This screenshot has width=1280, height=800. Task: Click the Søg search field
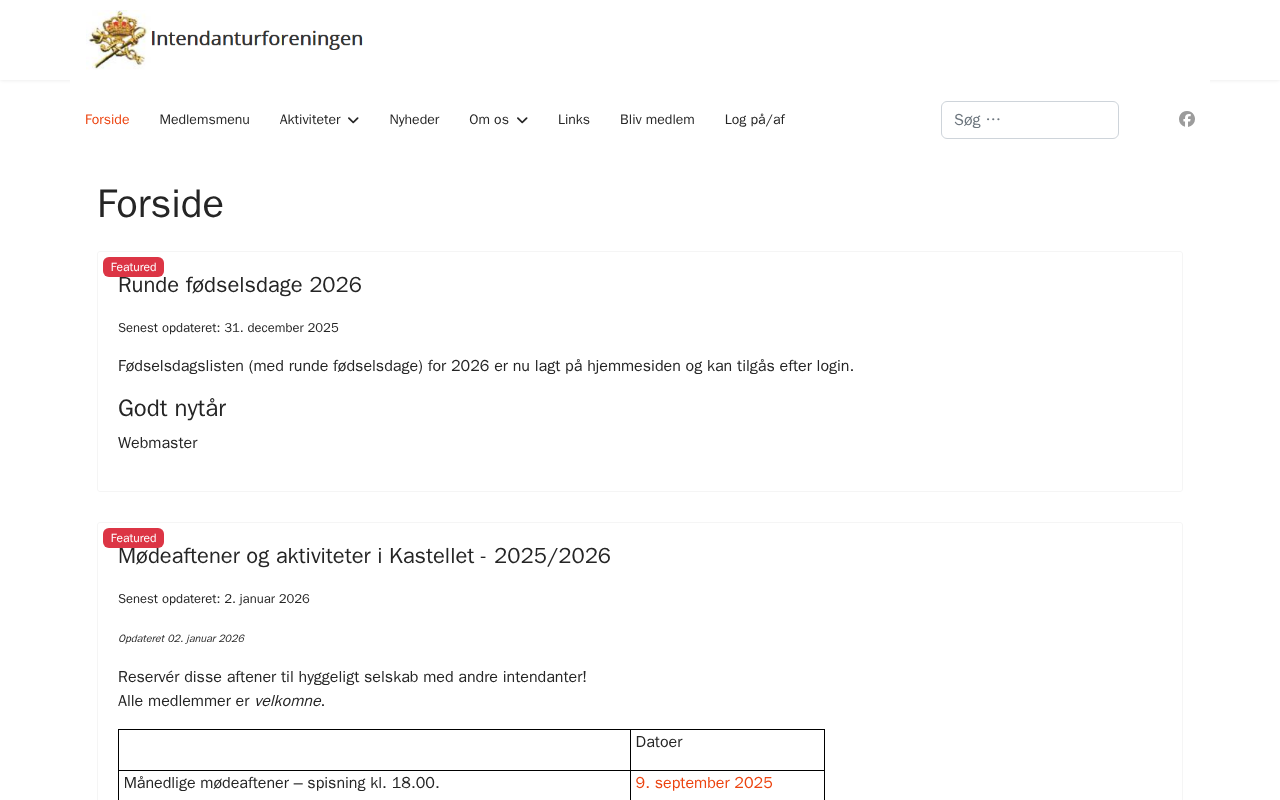[x=1029, y=120]
